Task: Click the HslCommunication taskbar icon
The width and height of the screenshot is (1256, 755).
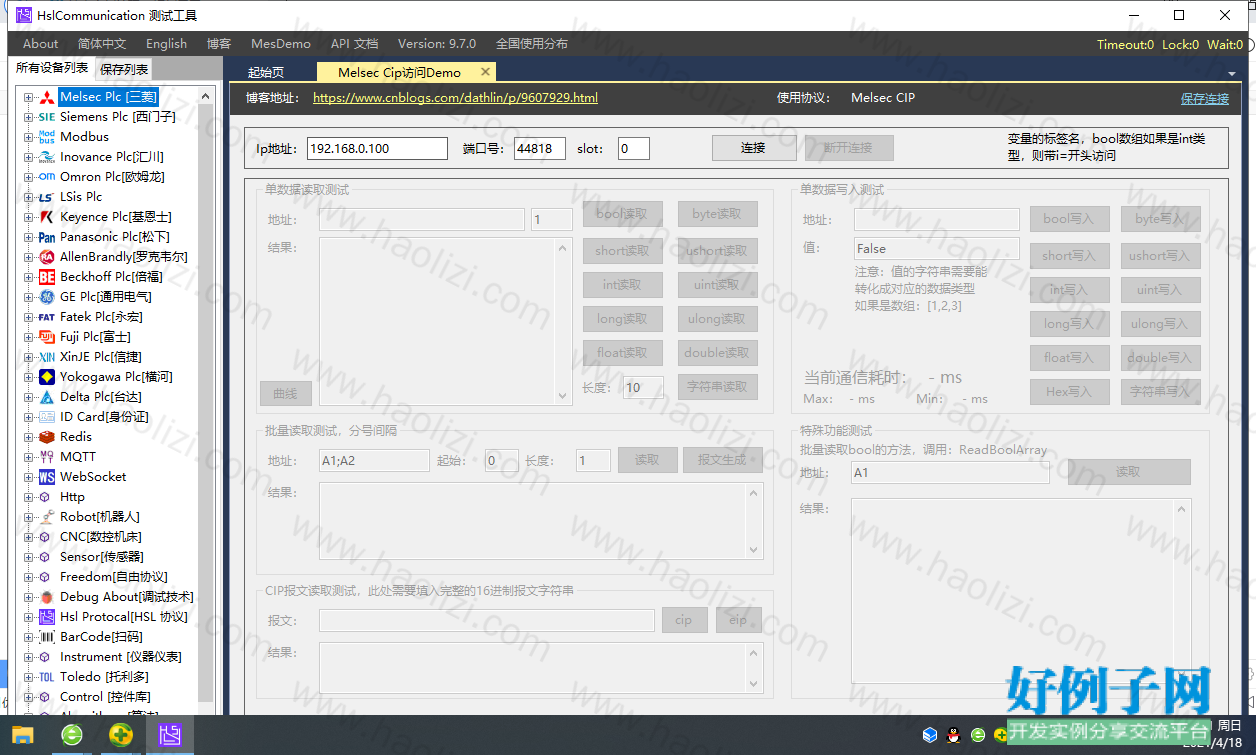Action: click(x=170, y=735)
